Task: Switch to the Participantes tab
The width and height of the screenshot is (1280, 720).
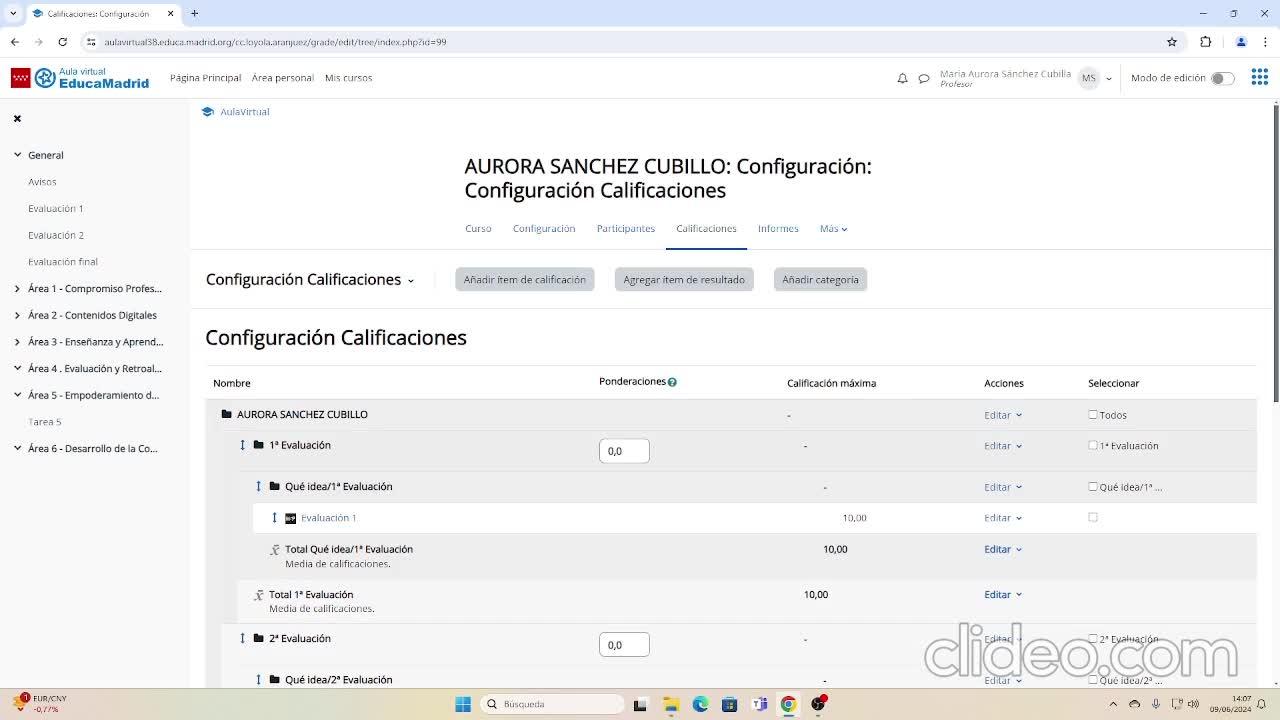Action: tap(626, 229)
